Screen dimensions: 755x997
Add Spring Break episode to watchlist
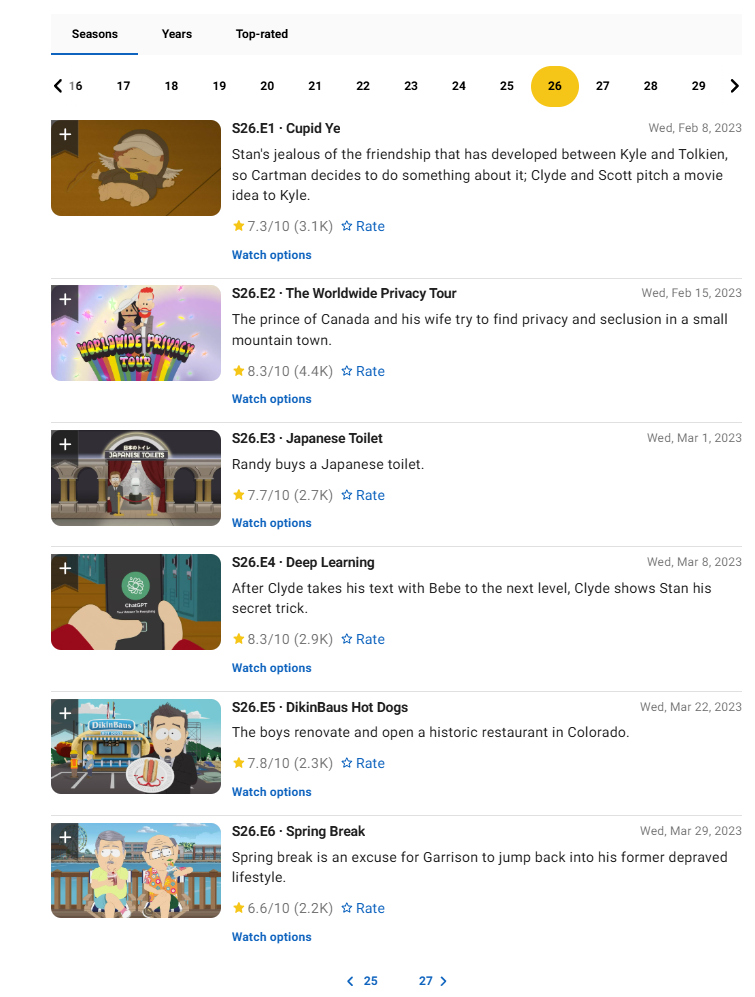pos(64,837)
